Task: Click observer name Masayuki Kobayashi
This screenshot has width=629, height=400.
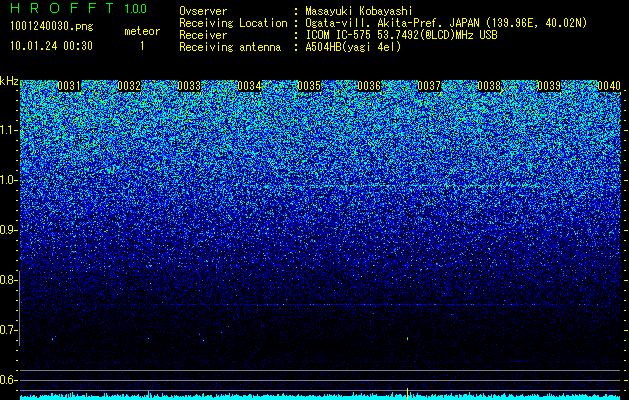Action: (359, 11)
